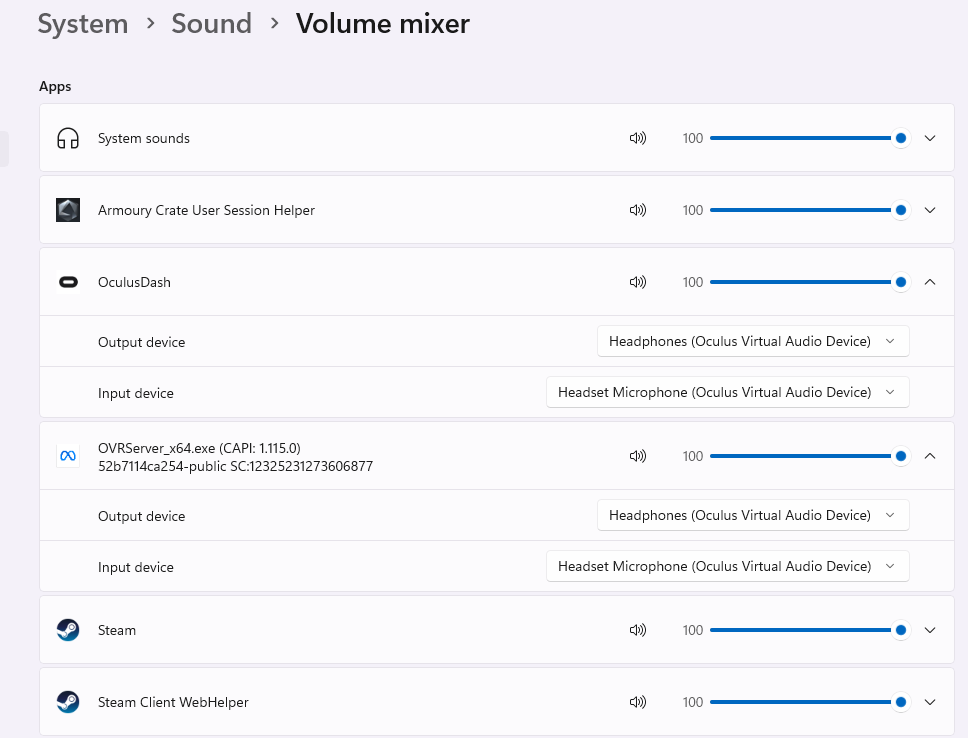
Task: Mute Steam Client WebHelper speaker icon
Action: tap(638, 702)
